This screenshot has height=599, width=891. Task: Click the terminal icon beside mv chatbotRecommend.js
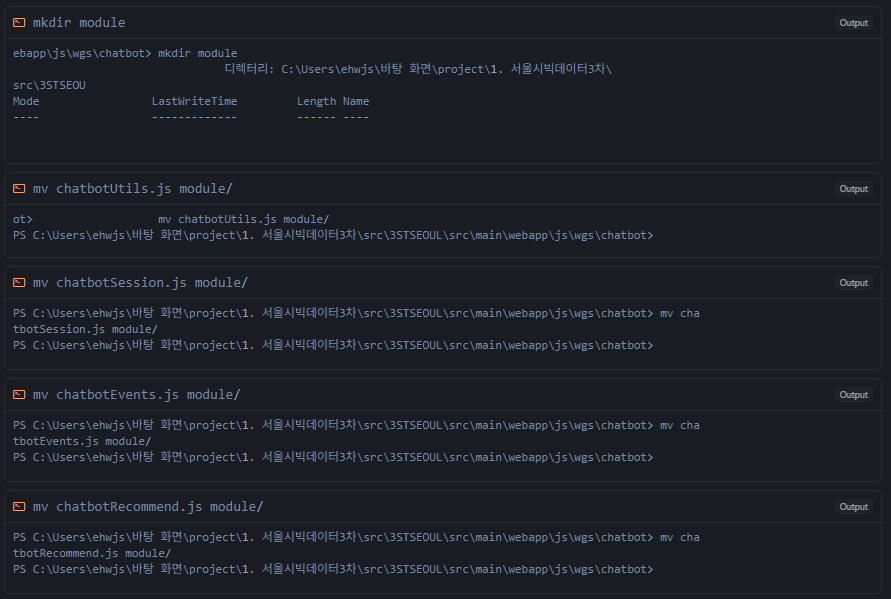pyautogui.click(x=19, y=506)
